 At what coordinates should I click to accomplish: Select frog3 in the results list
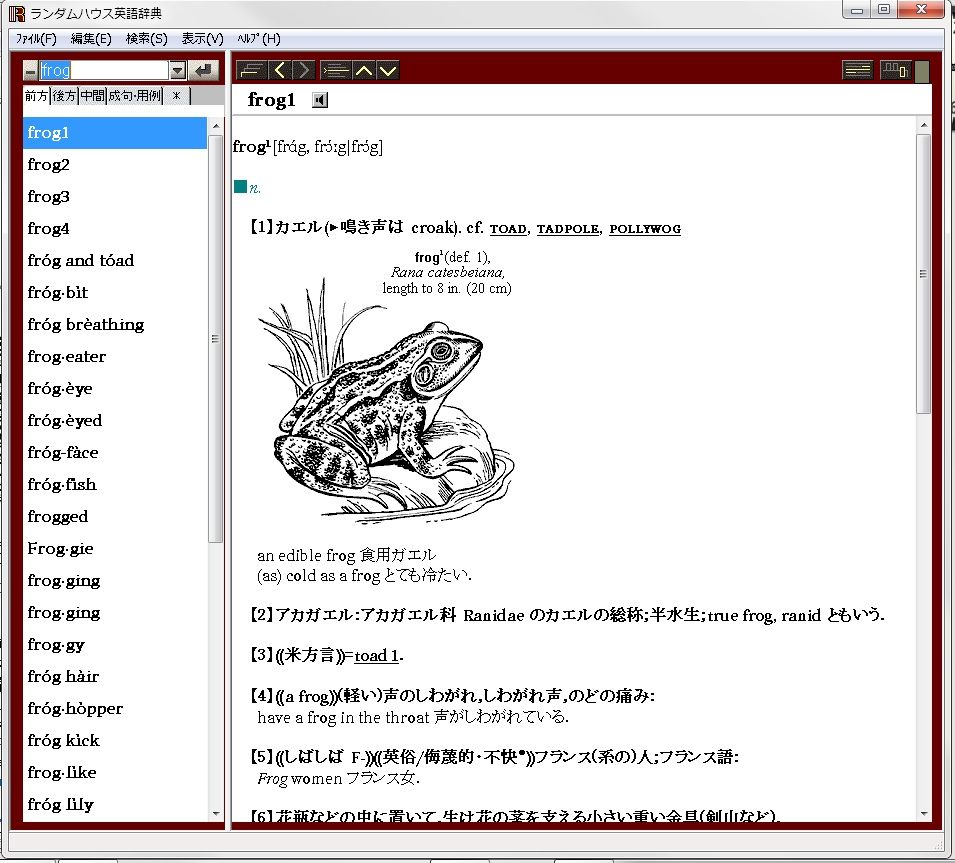tap(115, 197)
